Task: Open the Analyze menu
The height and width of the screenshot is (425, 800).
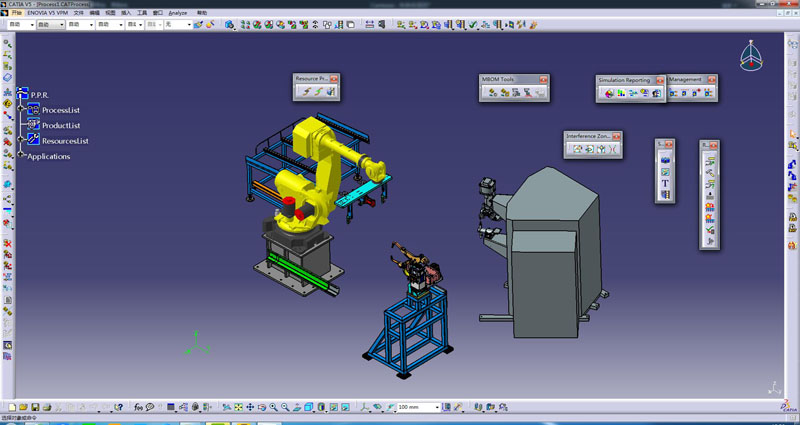Action: coord(177,13)
